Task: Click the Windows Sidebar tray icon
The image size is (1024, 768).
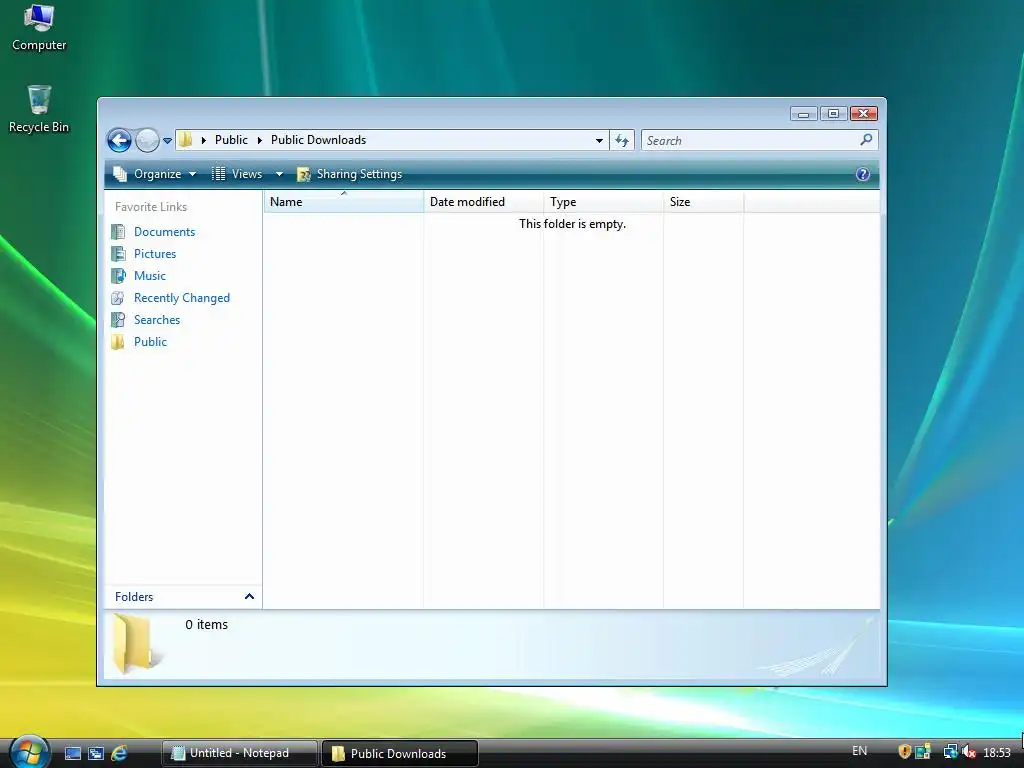Action: pyautogui.click(x=923, y=752)
